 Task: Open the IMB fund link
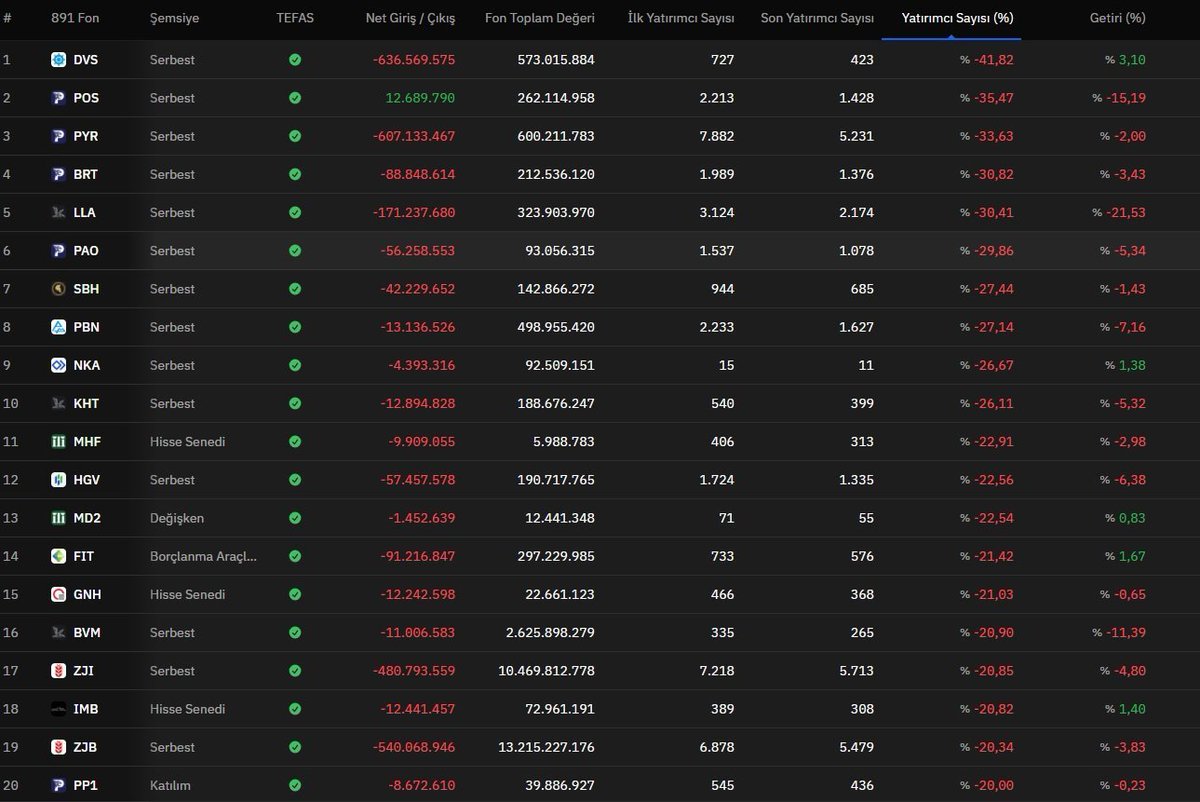tap(86, 709)
